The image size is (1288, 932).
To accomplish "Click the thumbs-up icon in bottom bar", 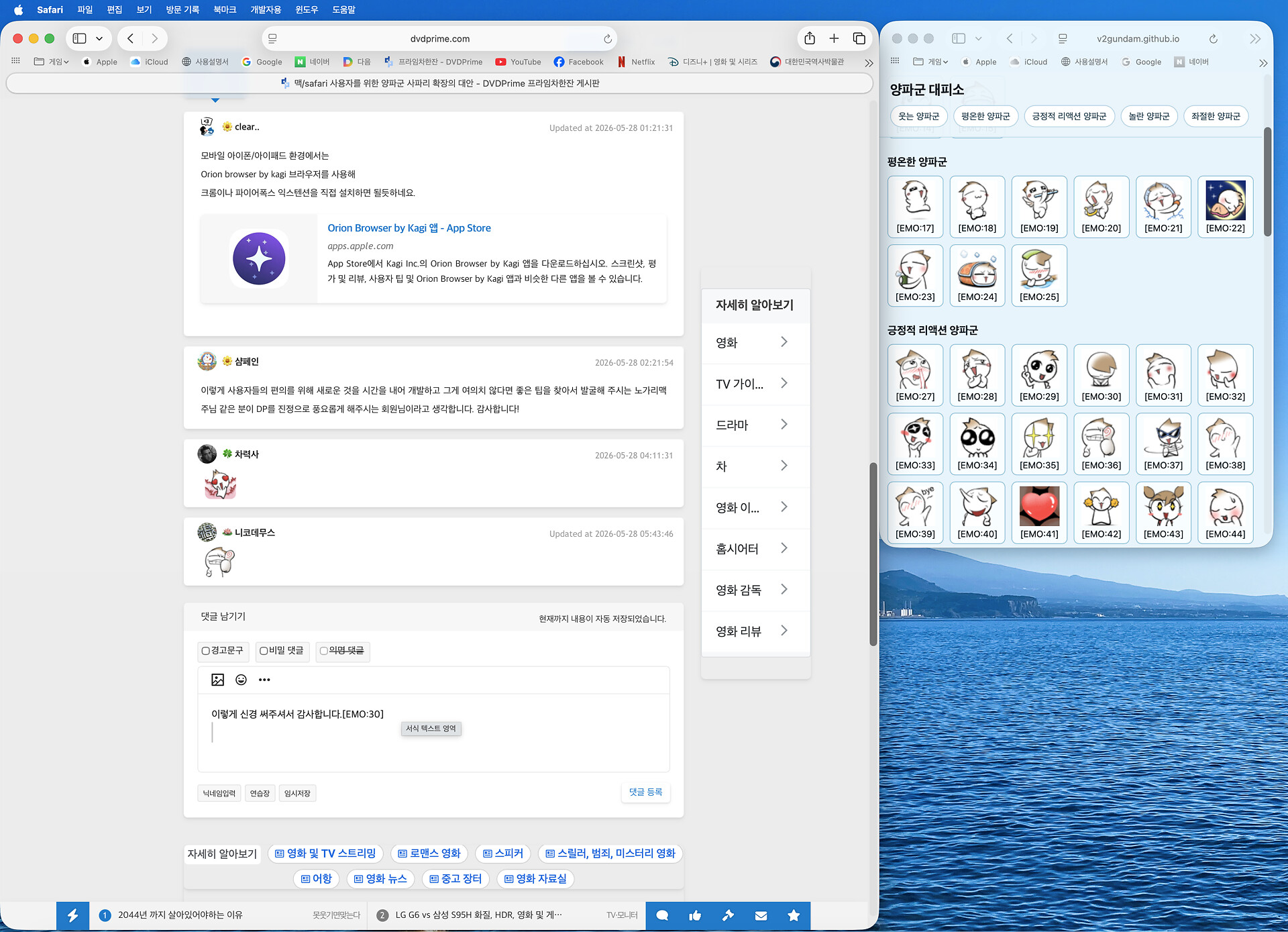I will click(695, 915).
